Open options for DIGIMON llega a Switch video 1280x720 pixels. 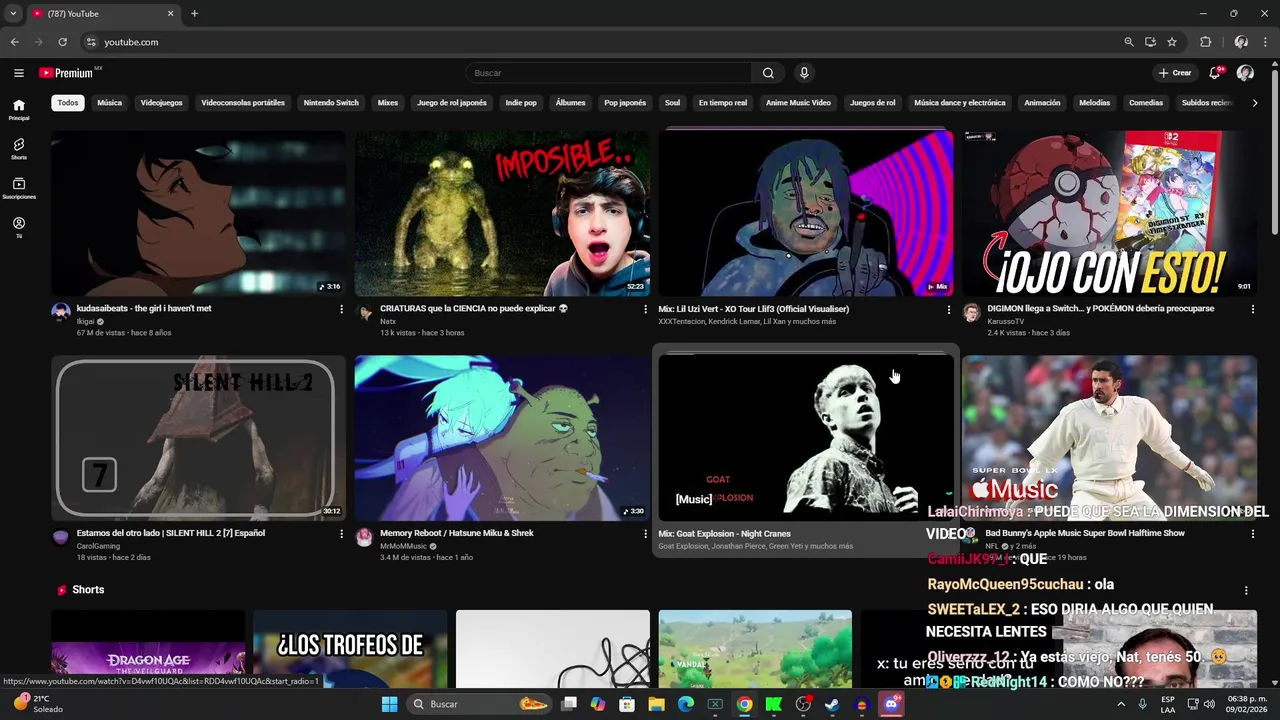point(1252,309)
